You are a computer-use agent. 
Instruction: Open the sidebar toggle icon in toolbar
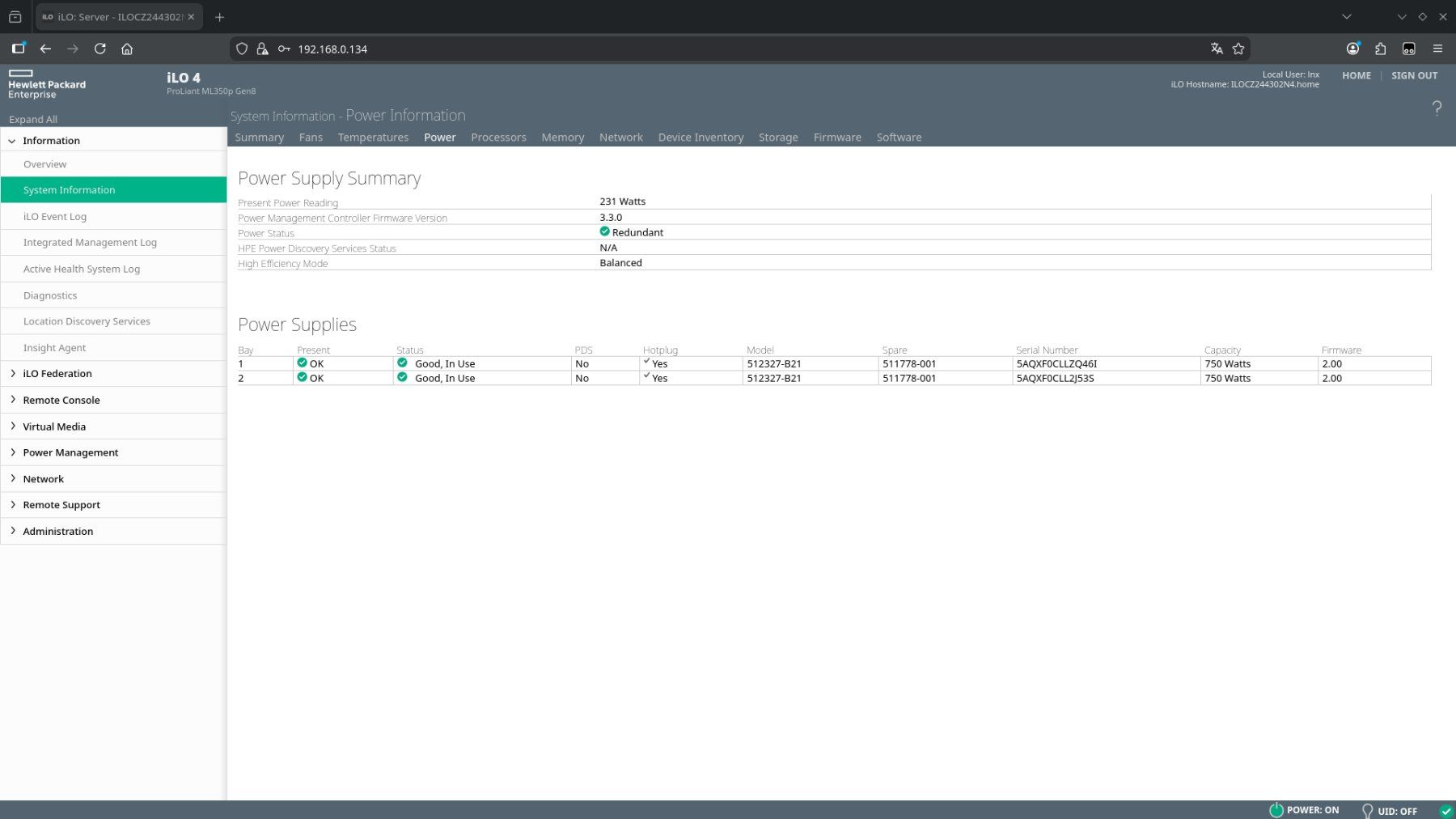click(x=18, y=49)
